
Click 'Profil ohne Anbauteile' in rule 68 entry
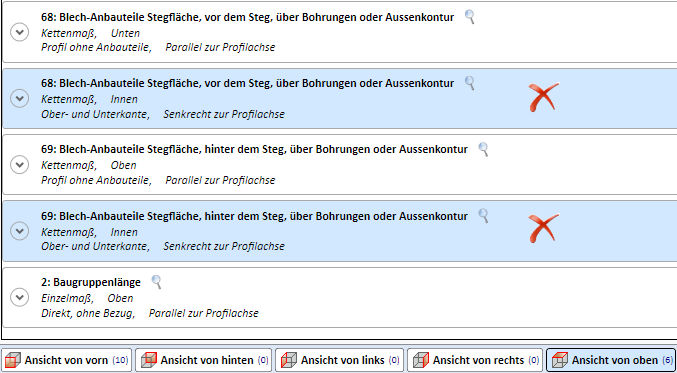(x=96, y=47)
